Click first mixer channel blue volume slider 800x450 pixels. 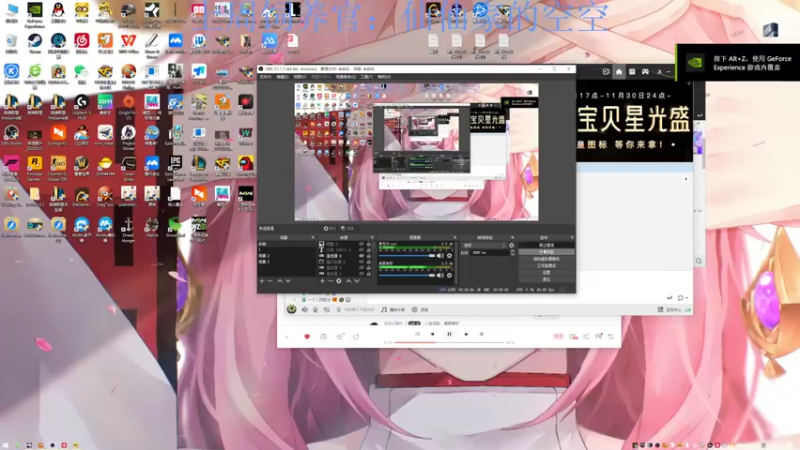[x=407, y=256]
